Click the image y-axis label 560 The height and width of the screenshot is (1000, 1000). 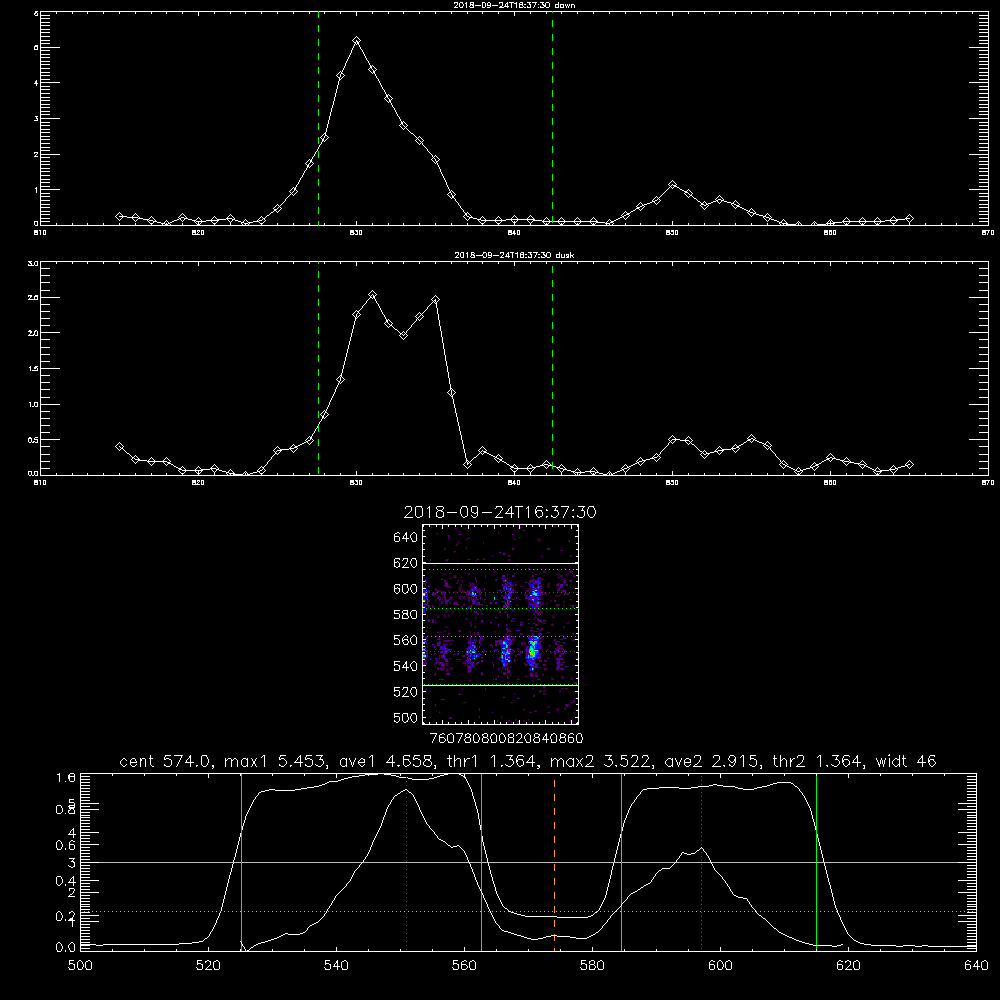click(405, 640)
